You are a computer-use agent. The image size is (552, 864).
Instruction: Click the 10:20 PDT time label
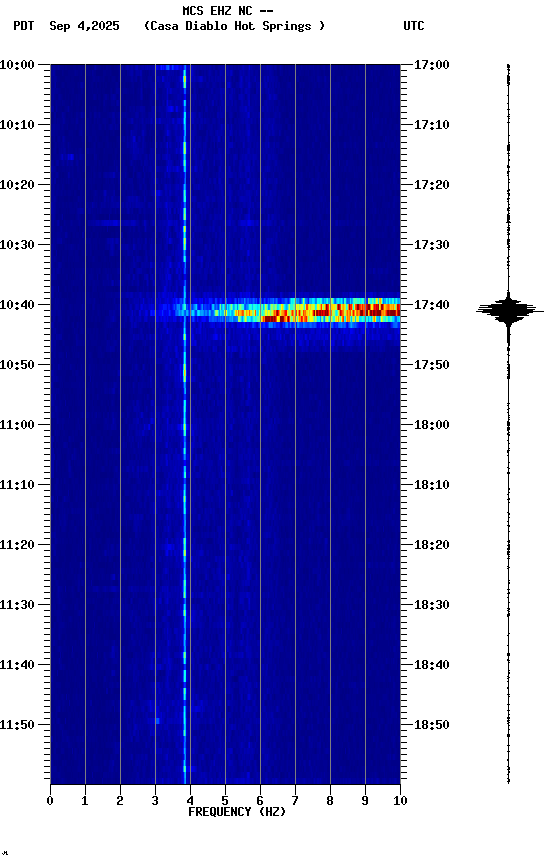point(17,185)
